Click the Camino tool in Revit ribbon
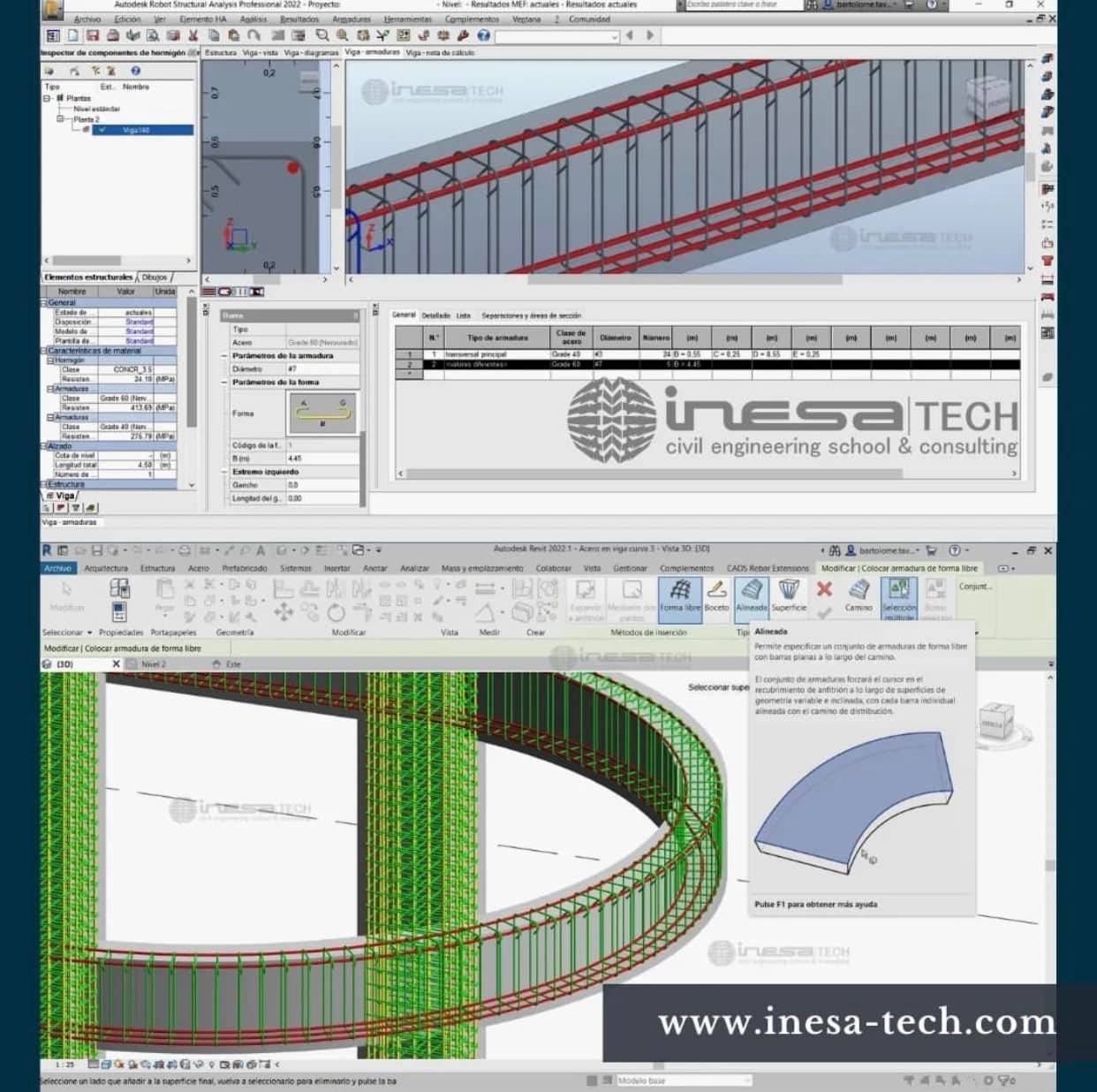Screen dimensions: 1097x1092 tap(859, 596)
